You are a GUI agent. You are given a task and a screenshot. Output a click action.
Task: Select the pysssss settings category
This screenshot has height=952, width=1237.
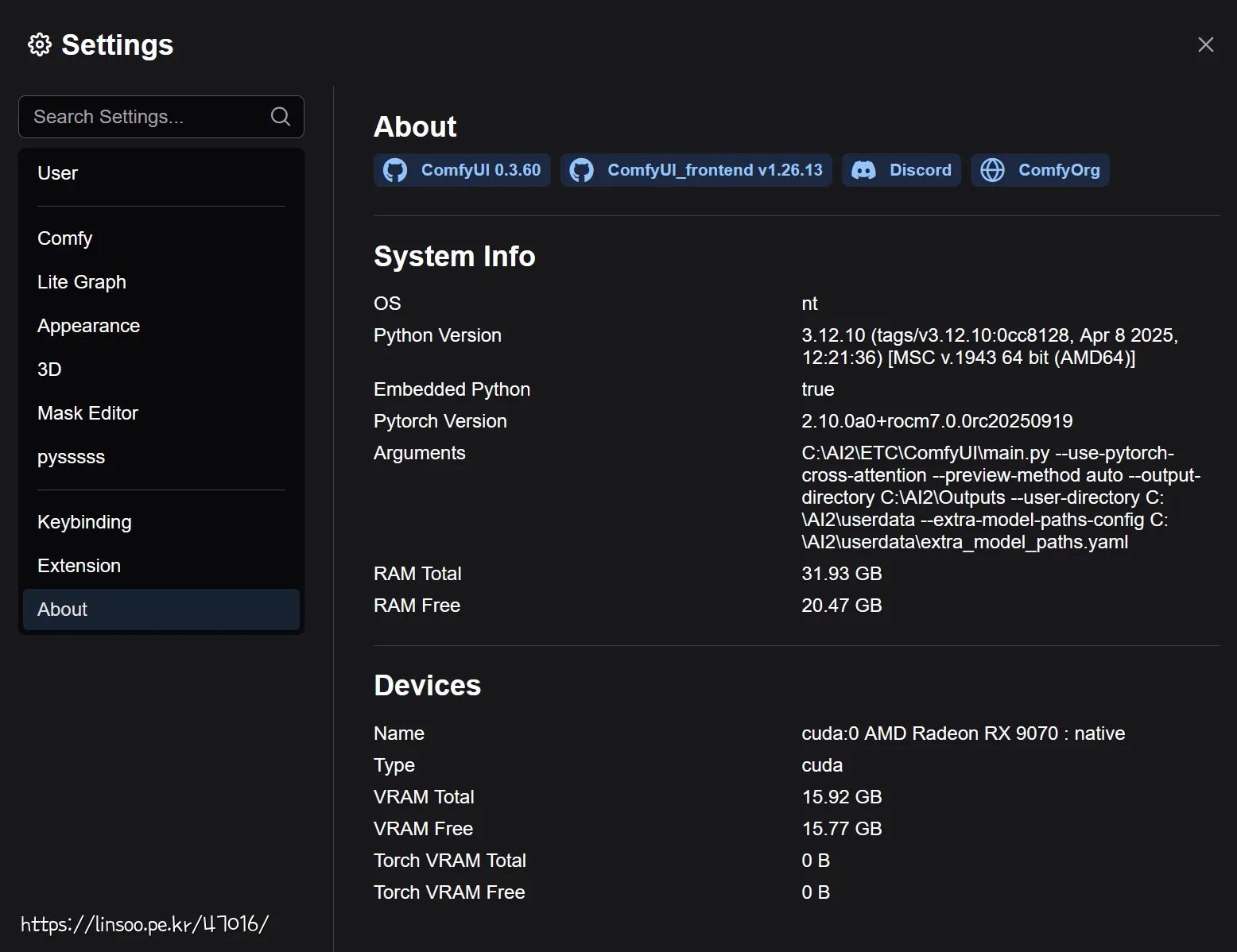click(161, 457)
